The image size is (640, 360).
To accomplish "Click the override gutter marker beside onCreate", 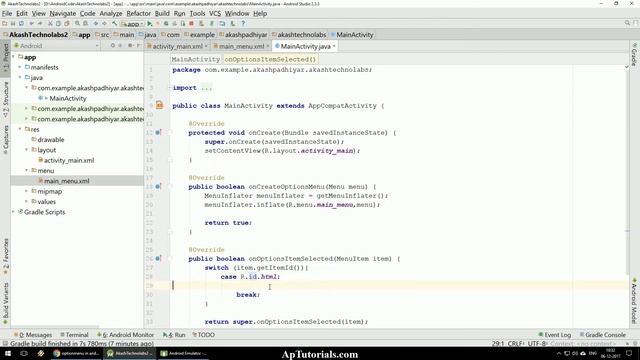I will click(x=158, y=132).
